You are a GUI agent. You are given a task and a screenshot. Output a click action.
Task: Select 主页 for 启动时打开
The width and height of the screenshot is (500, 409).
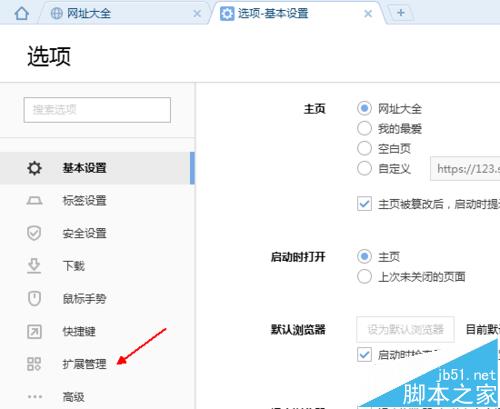point(364,256)
